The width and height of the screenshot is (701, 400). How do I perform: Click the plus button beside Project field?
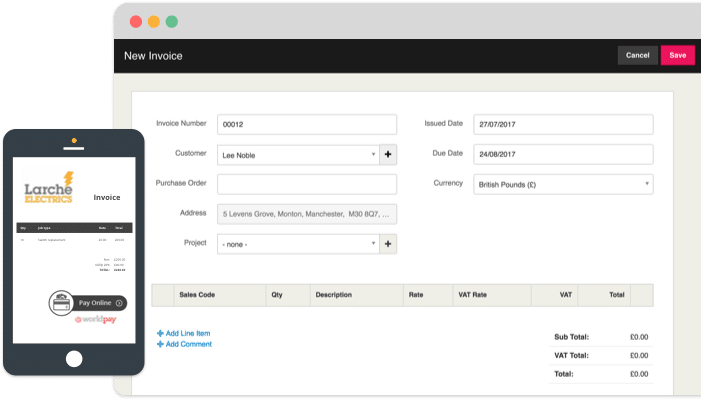point(388,243)
